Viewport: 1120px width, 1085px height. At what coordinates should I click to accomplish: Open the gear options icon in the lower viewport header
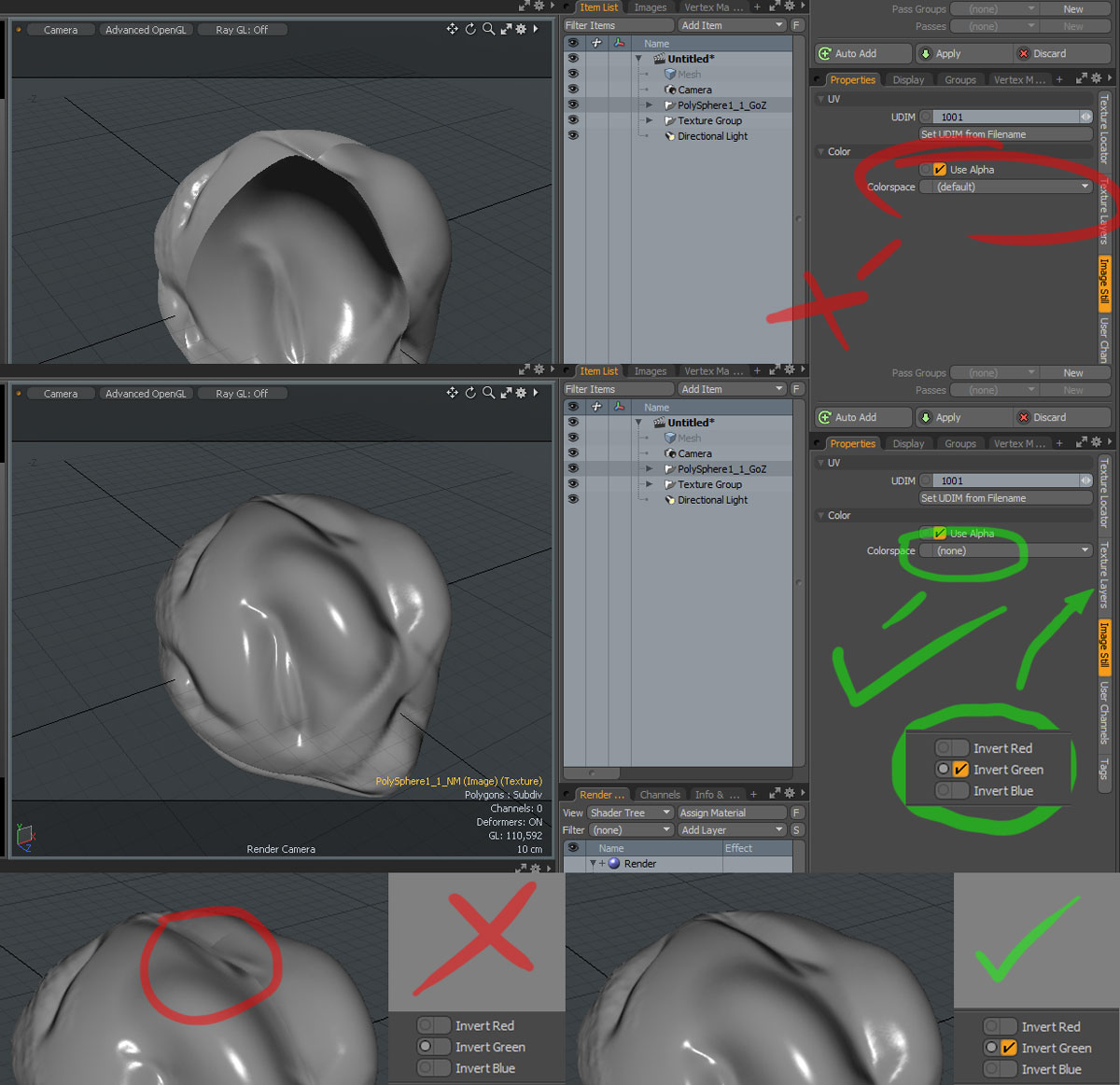point(521,393)
